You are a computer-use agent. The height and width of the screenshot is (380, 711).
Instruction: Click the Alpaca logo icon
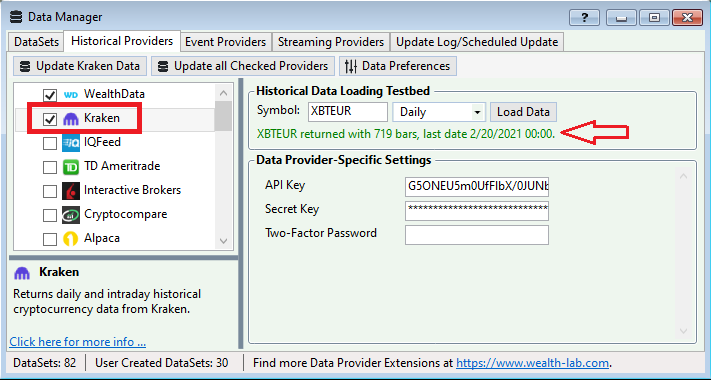pyautogui.click(x=71, y=239)
